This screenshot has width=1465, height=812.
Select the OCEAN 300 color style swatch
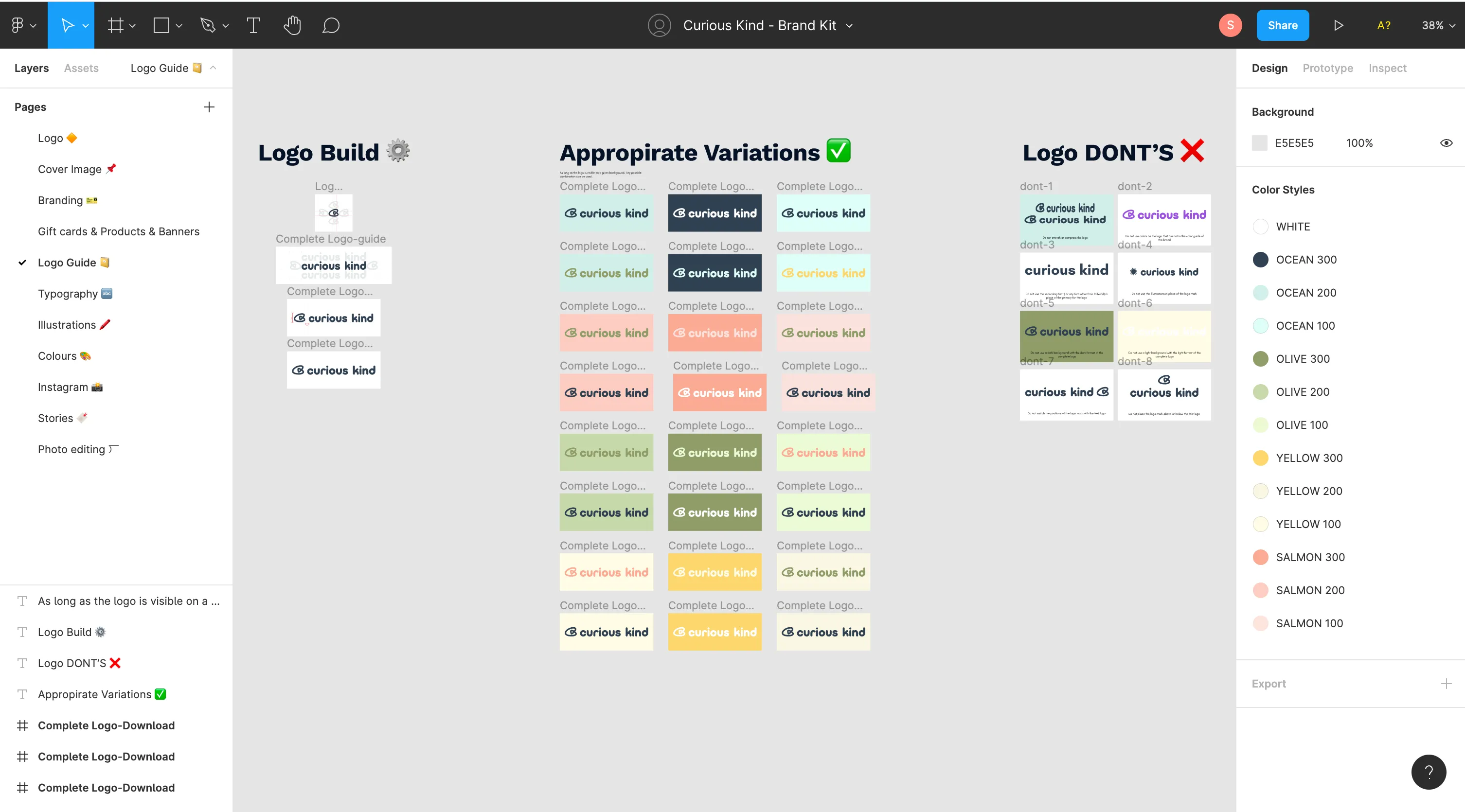click(1260, 259)
